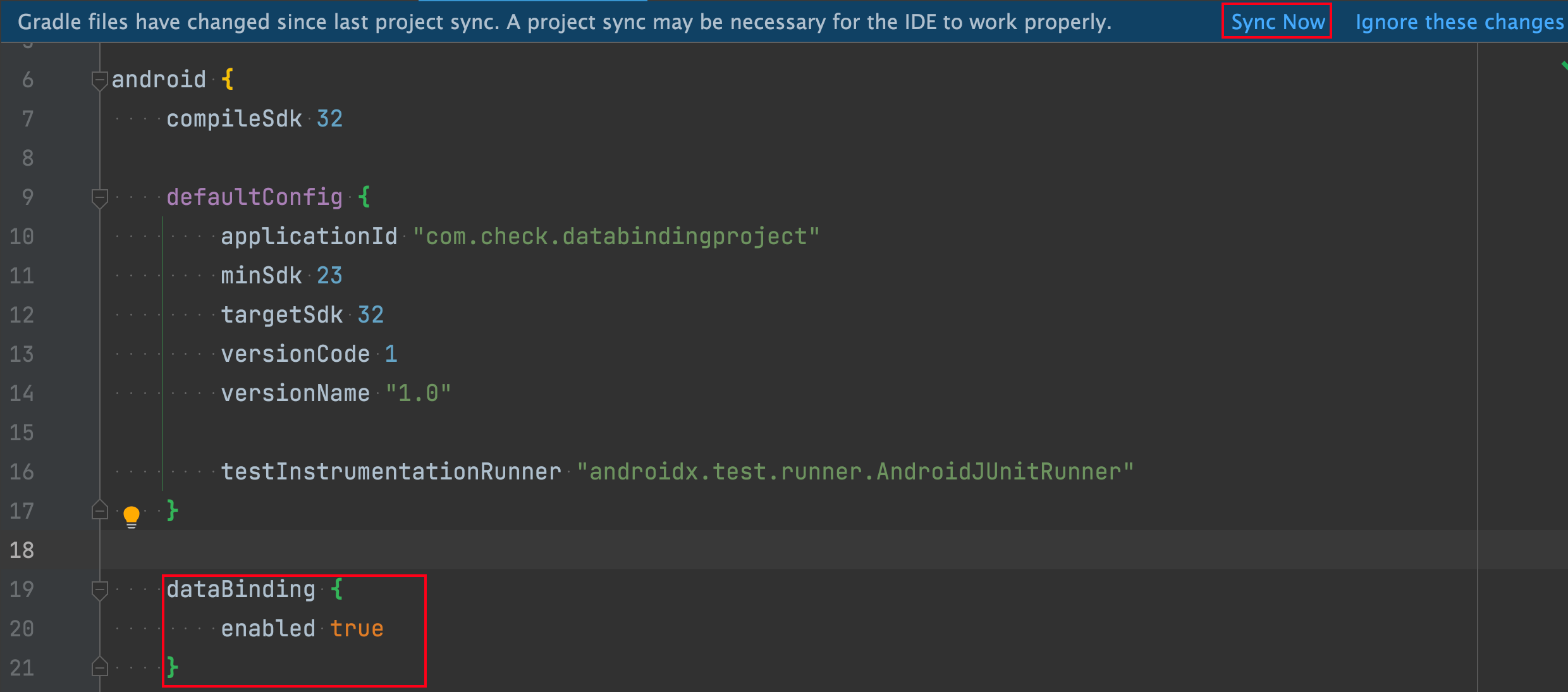This screenshot has width=1568, height=692.
Task: Click line number 20 in gutter
Action: pyautogui.click(x=21, y=629)
